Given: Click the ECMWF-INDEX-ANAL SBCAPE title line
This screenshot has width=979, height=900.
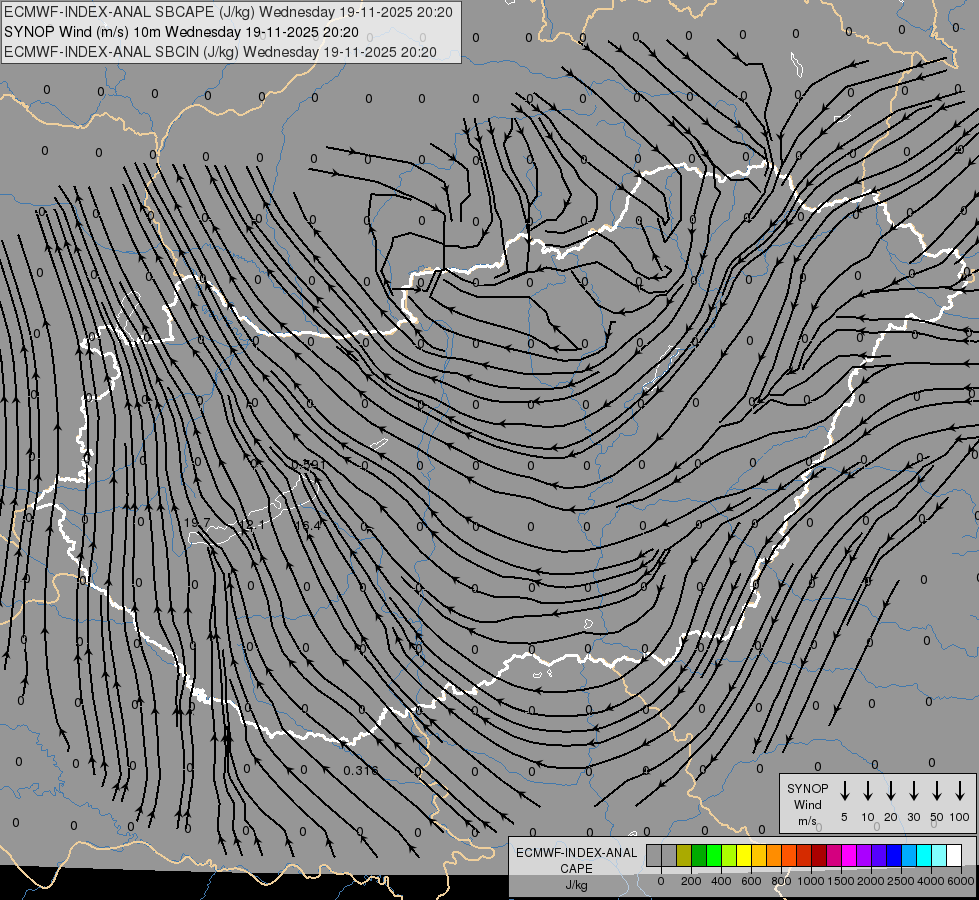Looking at the screenshot, I should point(229,12).
